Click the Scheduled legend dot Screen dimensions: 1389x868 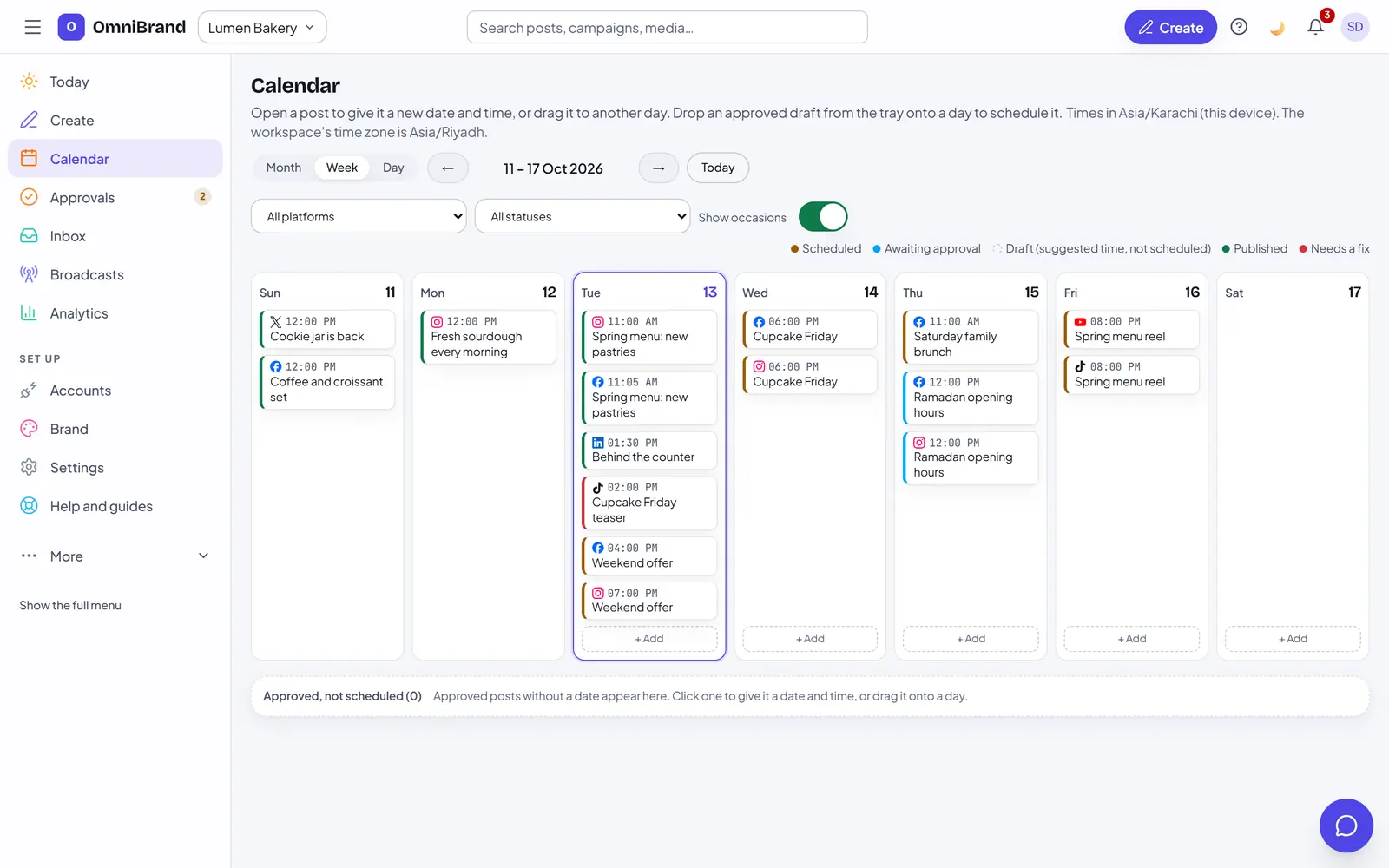tap(794, 249)
